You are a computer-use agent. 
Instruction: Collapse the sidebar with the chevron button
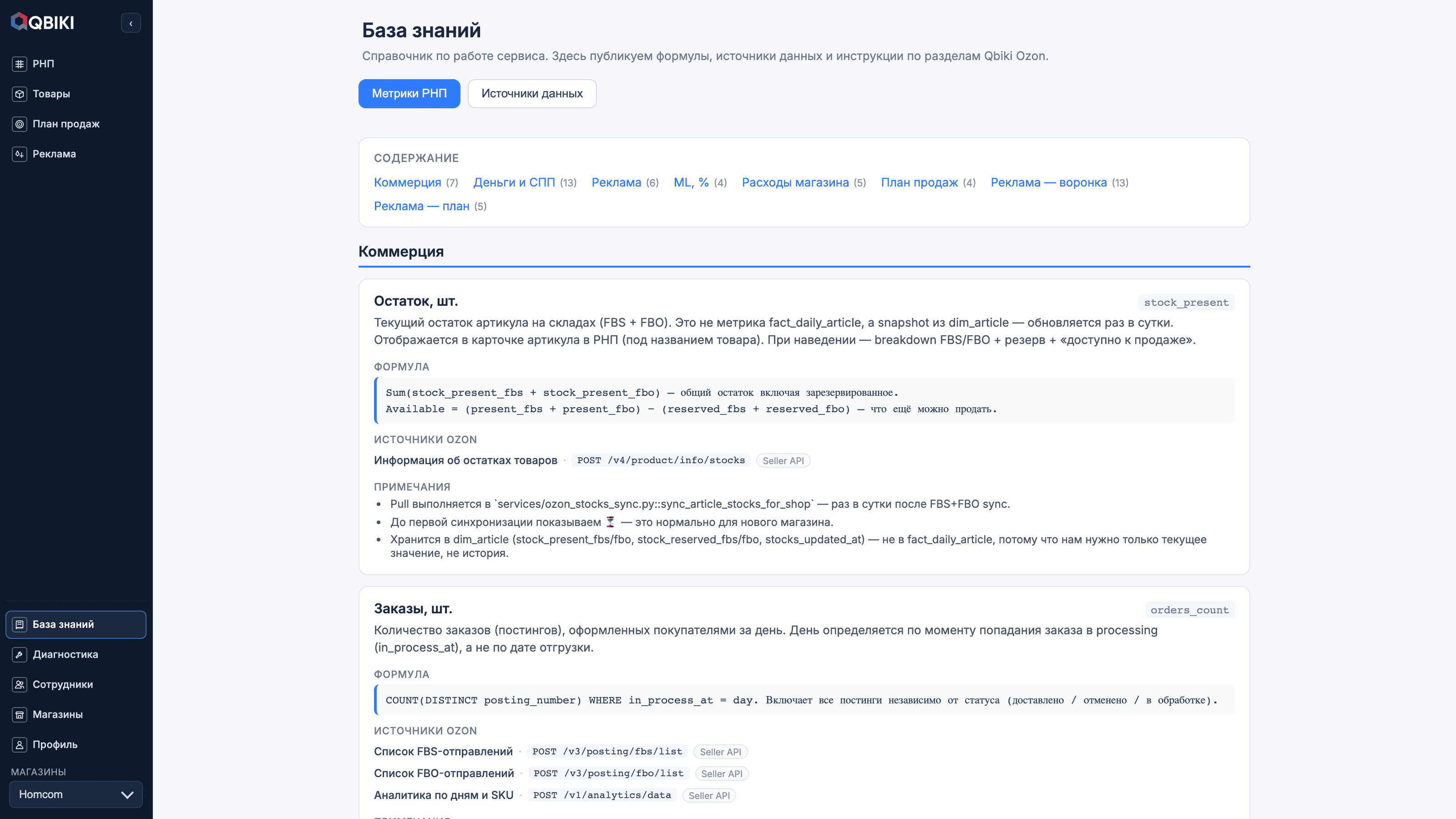[x=131, y=23]
